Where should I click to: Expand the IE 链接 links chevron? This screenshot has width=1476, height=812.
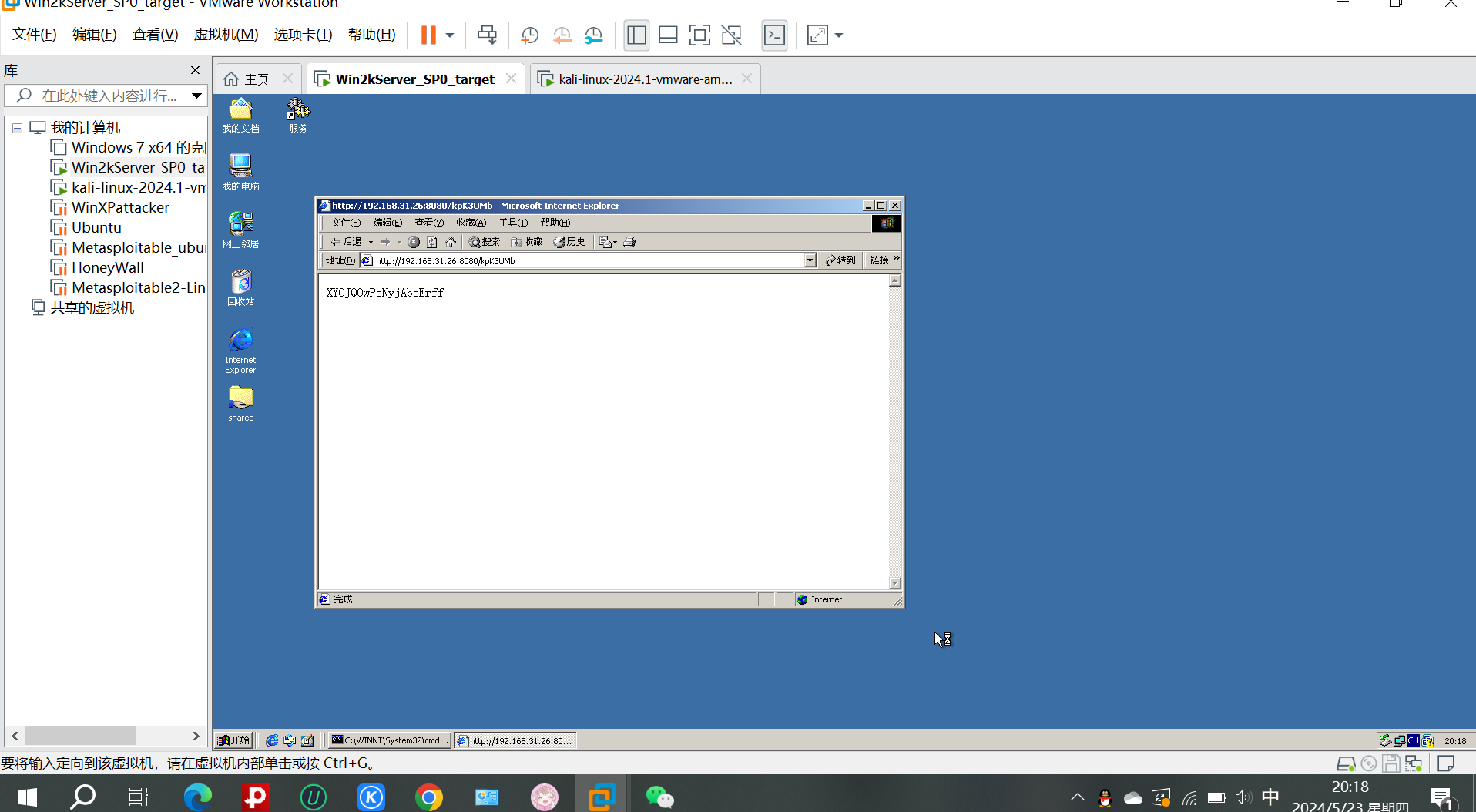pos(897,259)
